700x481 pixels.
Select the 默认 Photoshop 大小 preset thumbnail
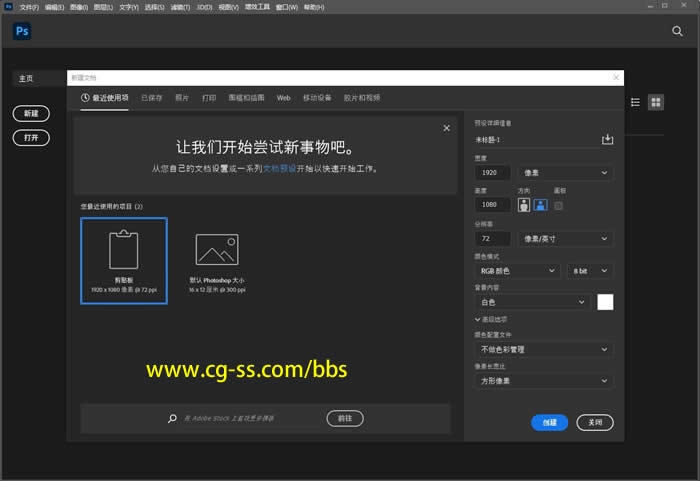point(216,258)
